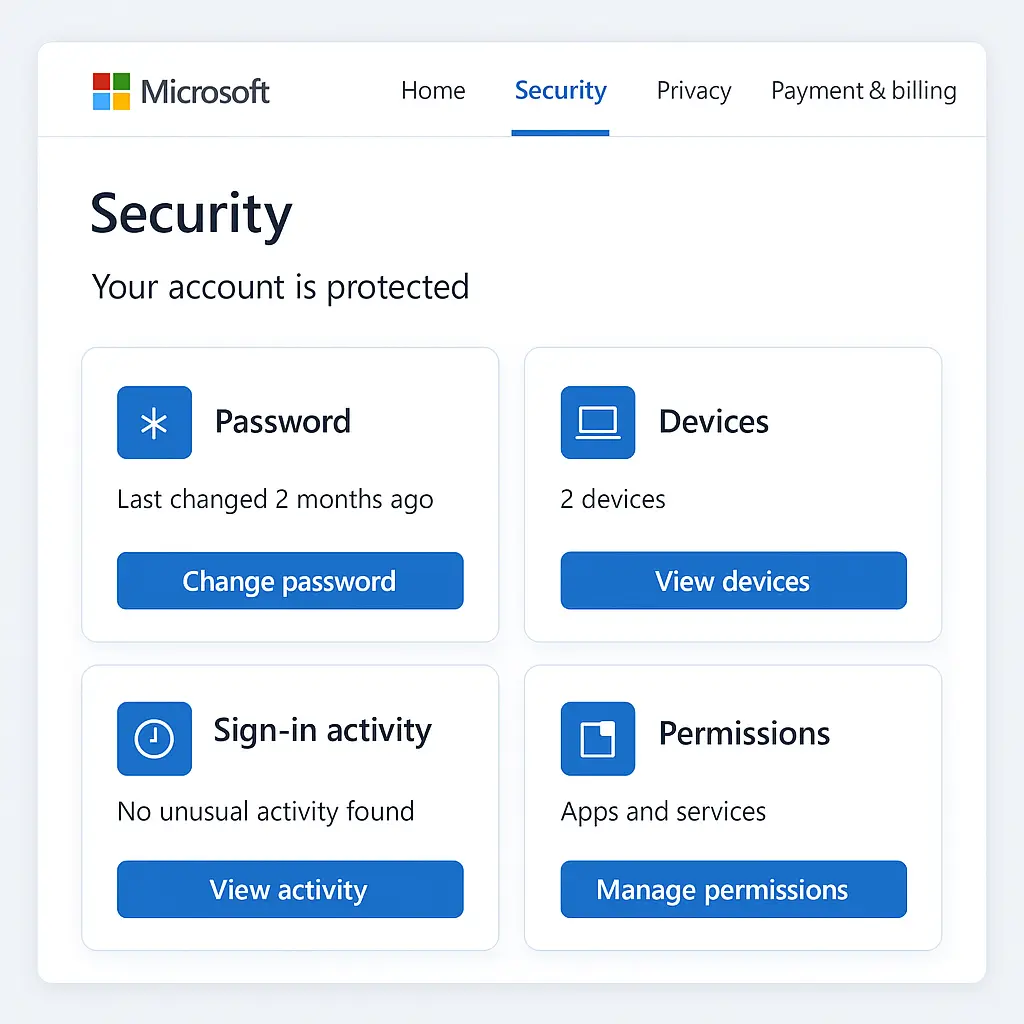Image resolution: width=1024 pixels, height=1024 pixels.
Task: Click the View devices button
Action: click(733, 581)
